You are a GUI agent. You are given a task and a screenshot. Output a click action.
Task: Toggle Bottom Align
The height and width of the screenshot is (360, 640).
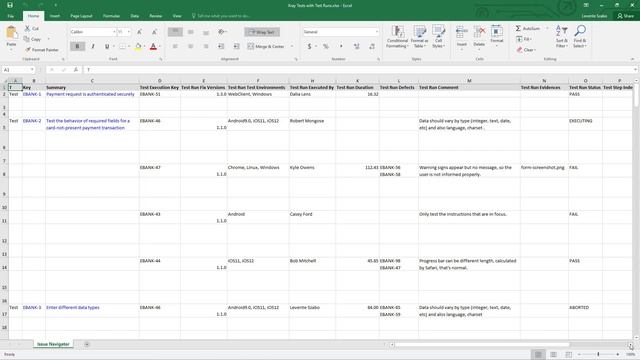206,32
